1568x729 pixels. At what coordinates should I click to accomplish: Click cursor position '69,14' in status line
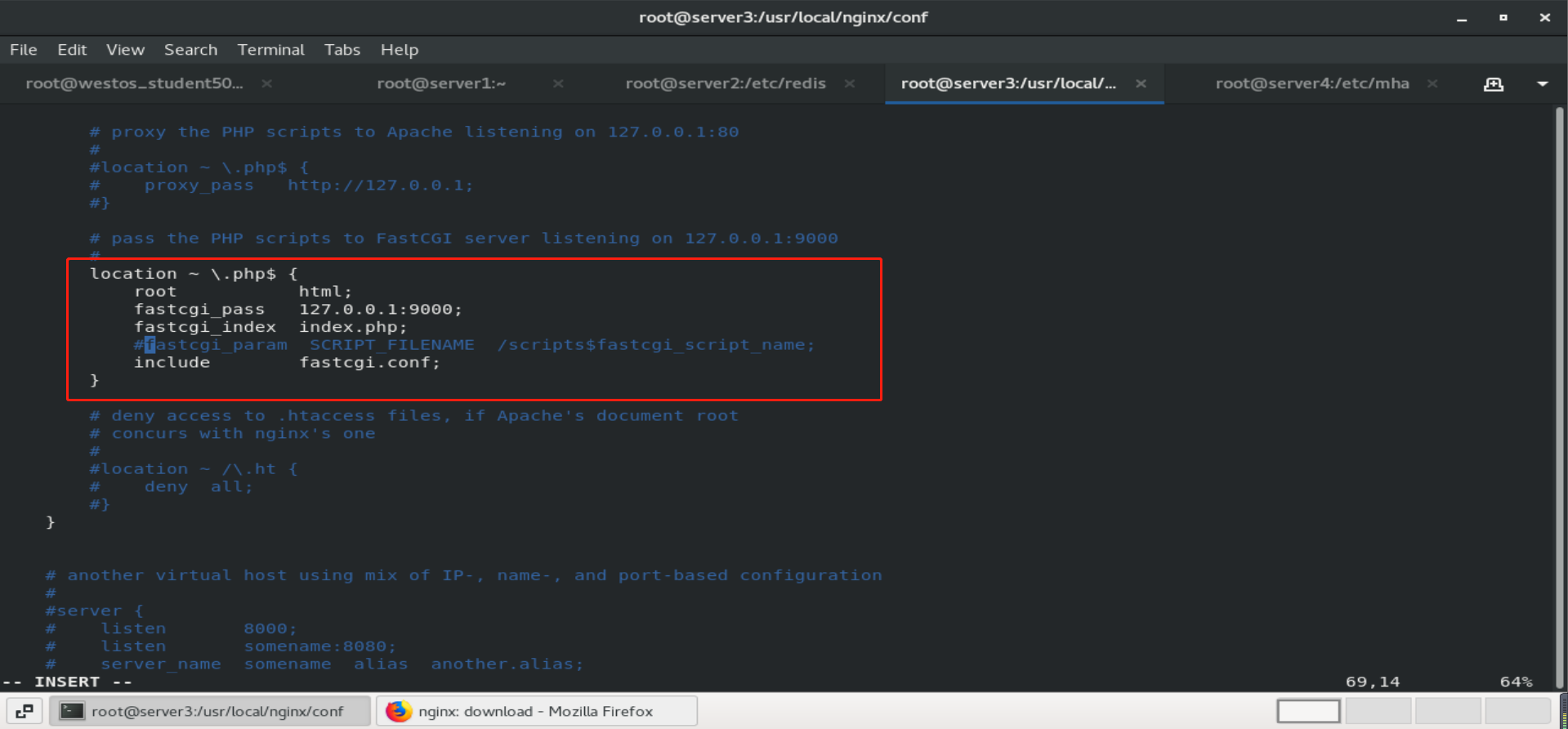coord(1373,682)
